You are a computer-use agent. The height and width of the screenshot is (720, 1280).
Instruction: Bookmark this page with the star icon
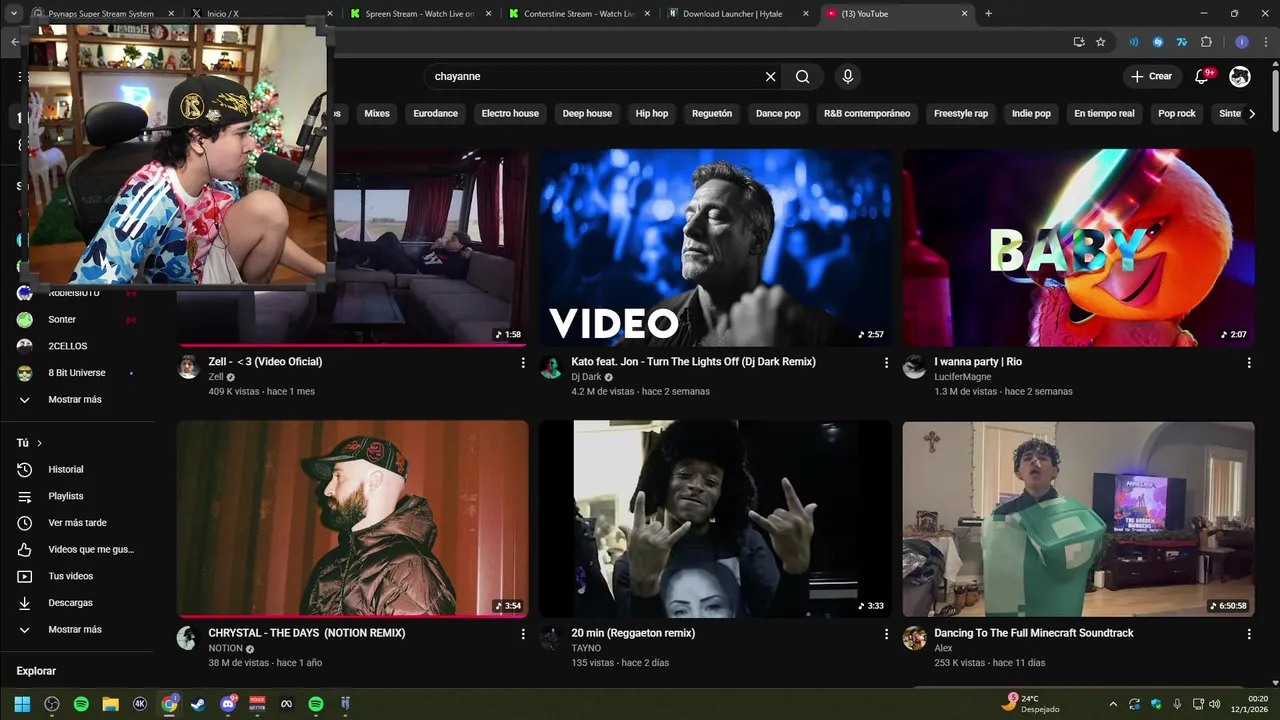(x=1101, y=42)
